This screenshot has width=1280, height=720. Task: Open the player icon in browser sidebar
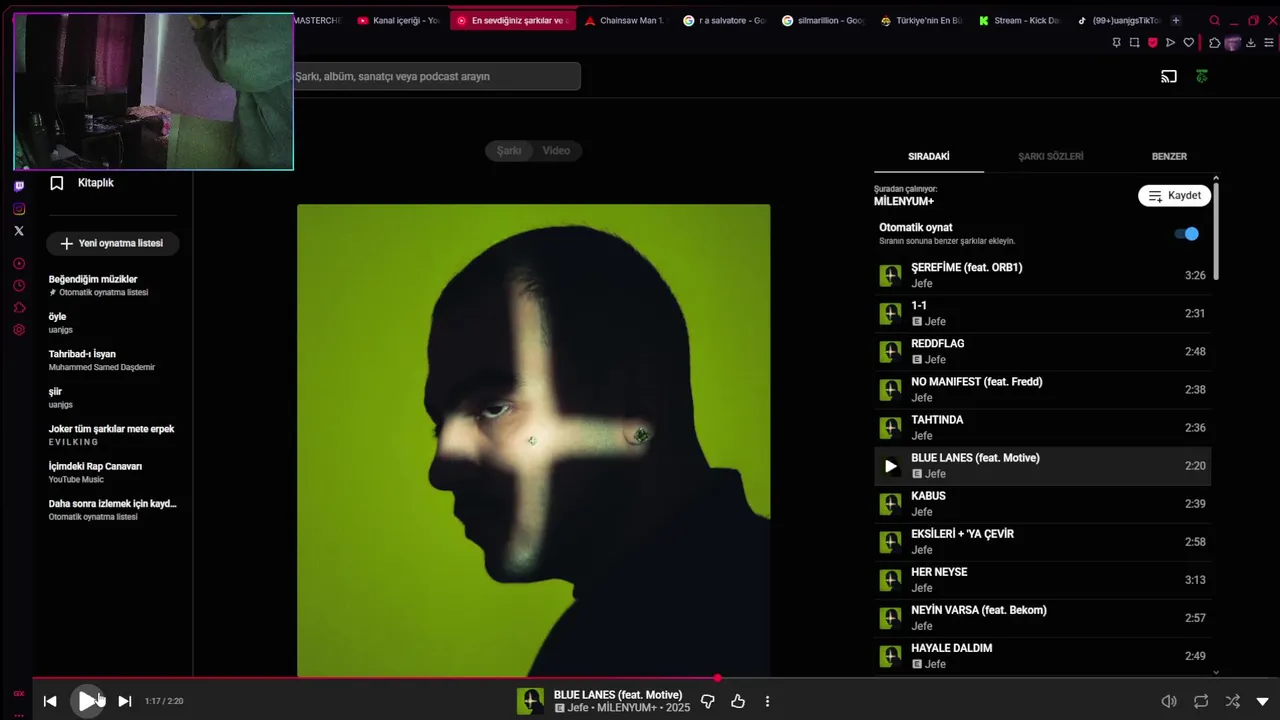19,264
